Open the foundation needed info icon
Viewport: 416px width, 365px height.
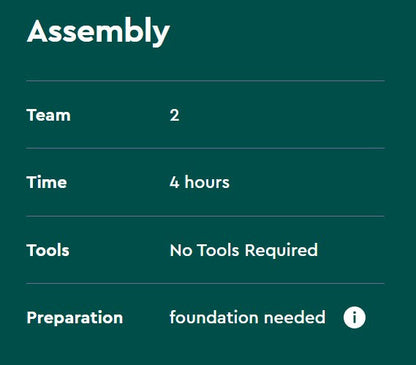click(354, 317)
